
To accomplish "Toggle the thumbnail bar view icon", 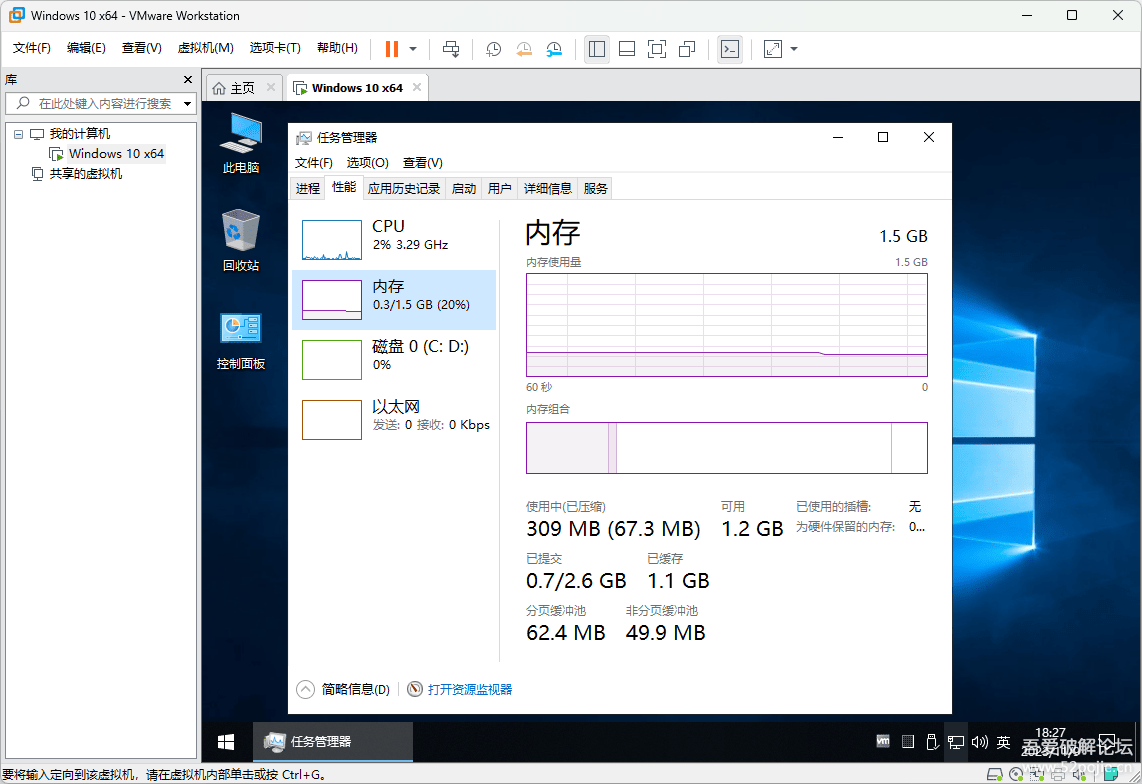I will [x=626, y=49].
